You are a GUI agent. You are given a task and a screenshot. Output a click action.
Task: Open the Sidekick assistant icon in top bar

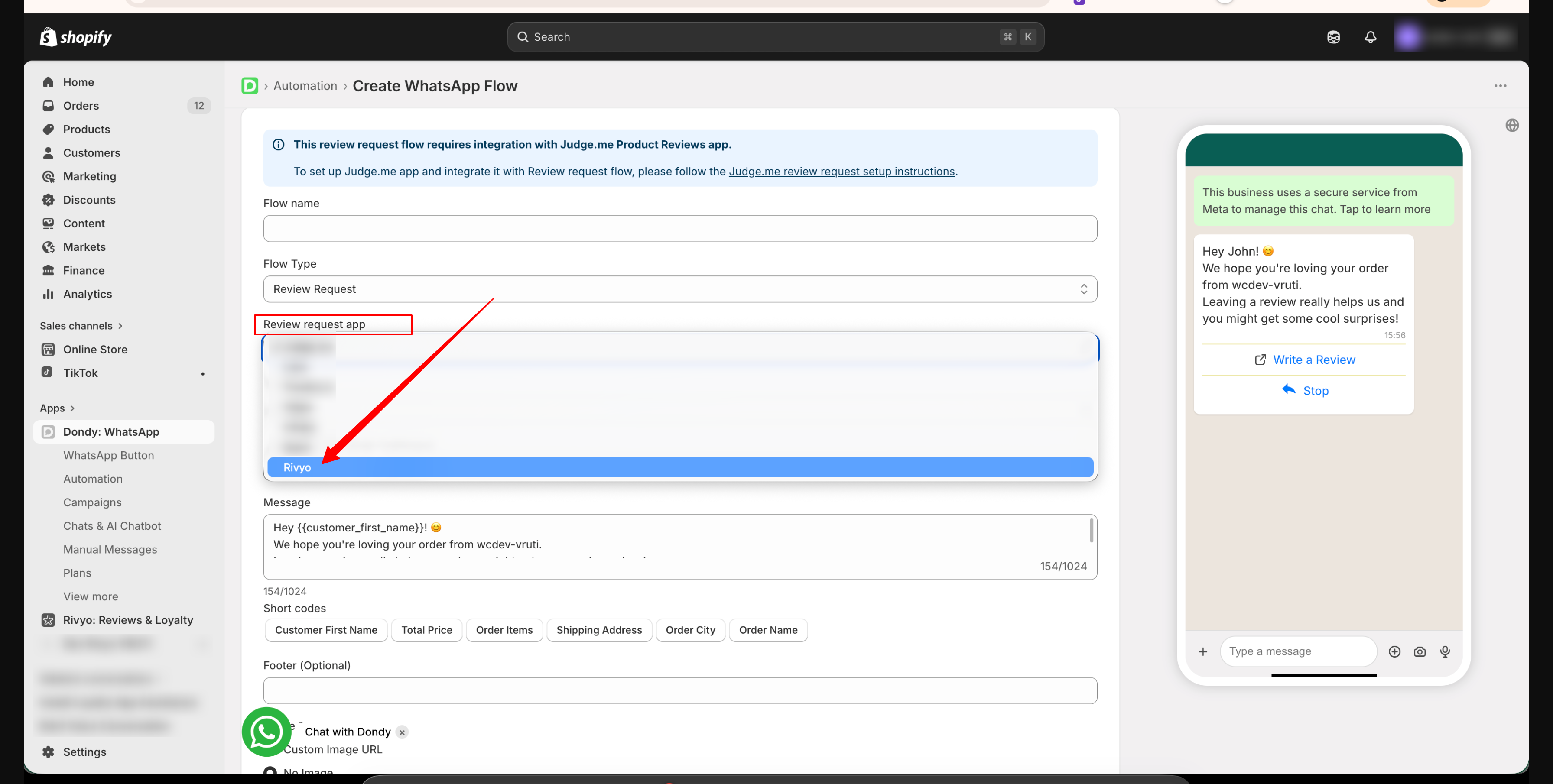click(x=1333, y=37)
